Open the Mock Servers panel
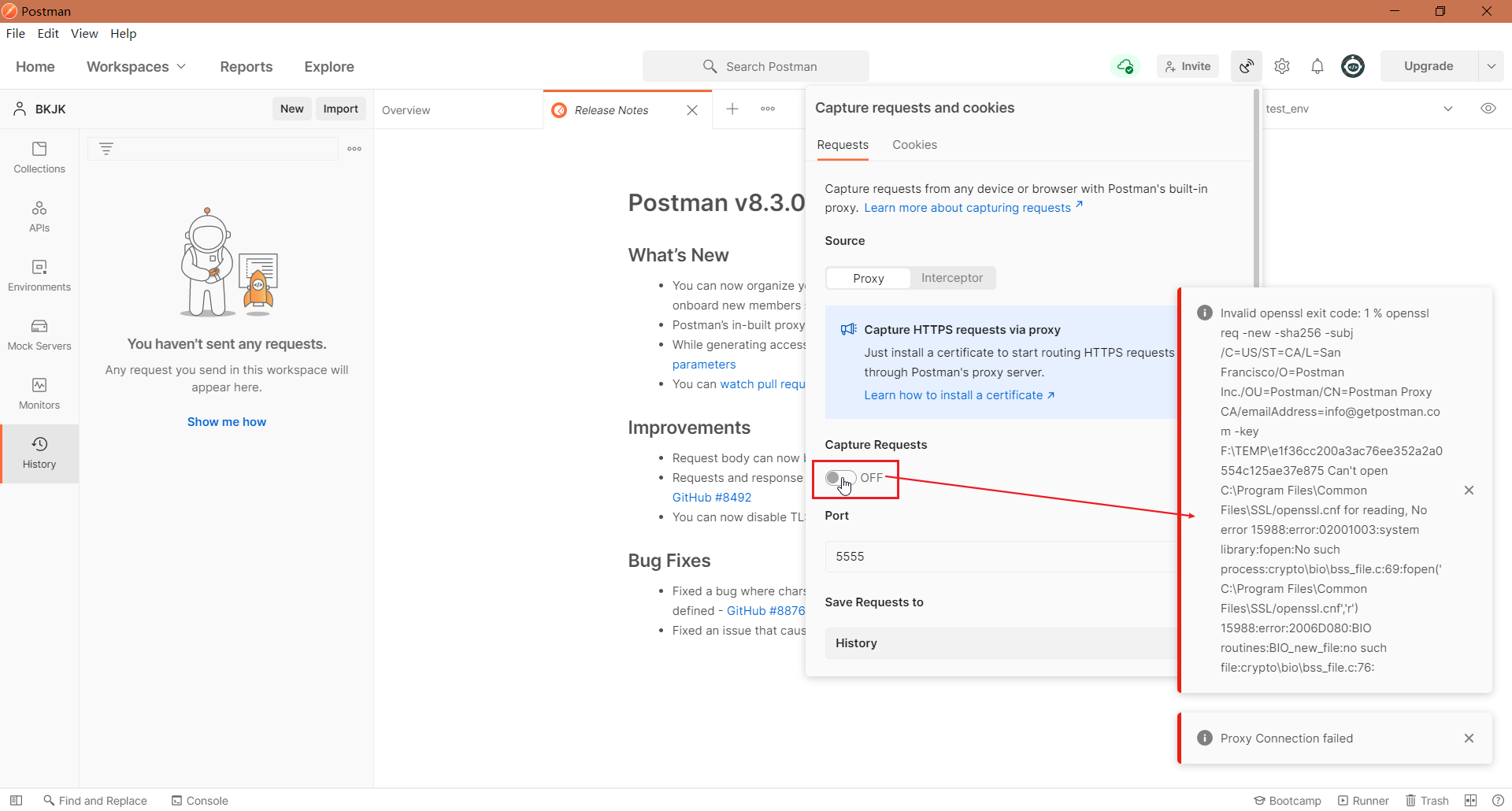 pos(39,334)
